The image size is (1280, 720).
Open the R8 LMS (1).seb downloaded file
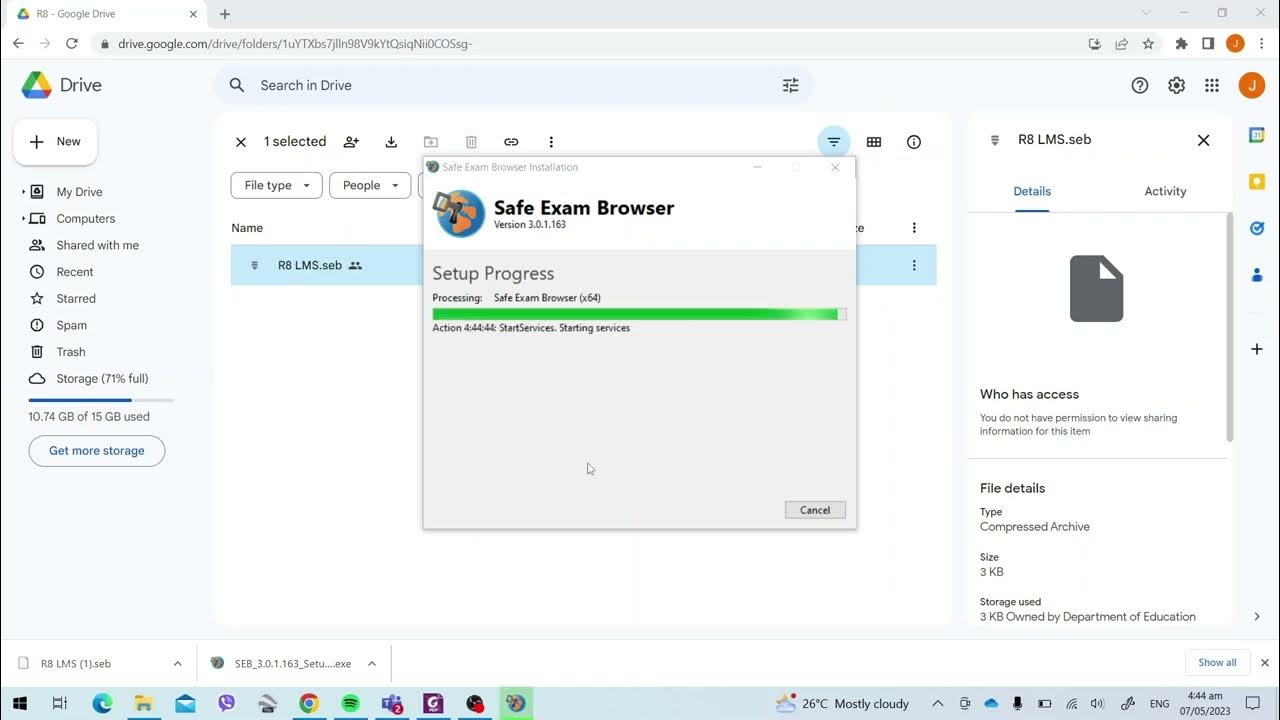(76, 664)
